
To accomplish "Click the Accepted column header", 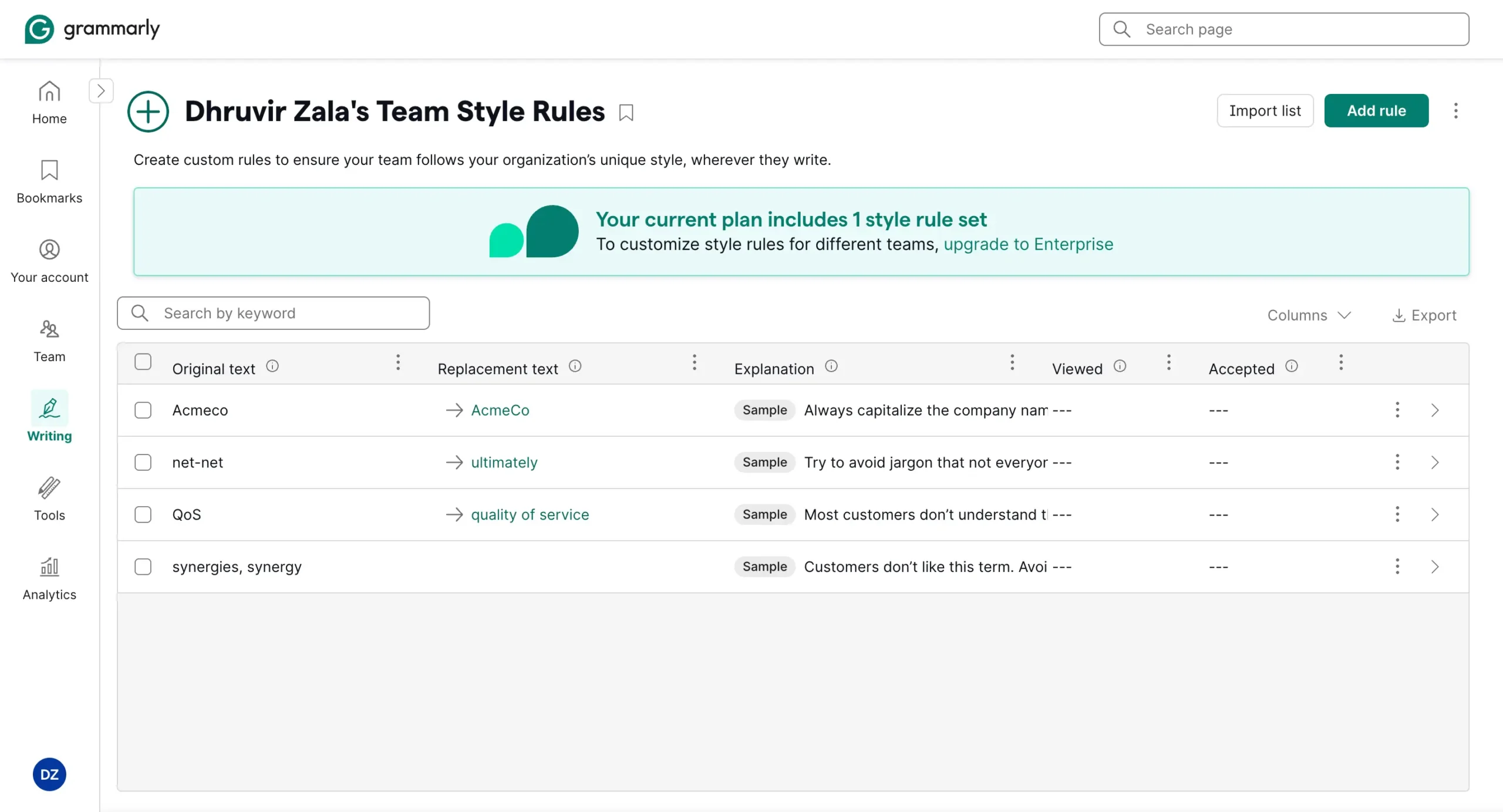I will tap(1241, 369).
